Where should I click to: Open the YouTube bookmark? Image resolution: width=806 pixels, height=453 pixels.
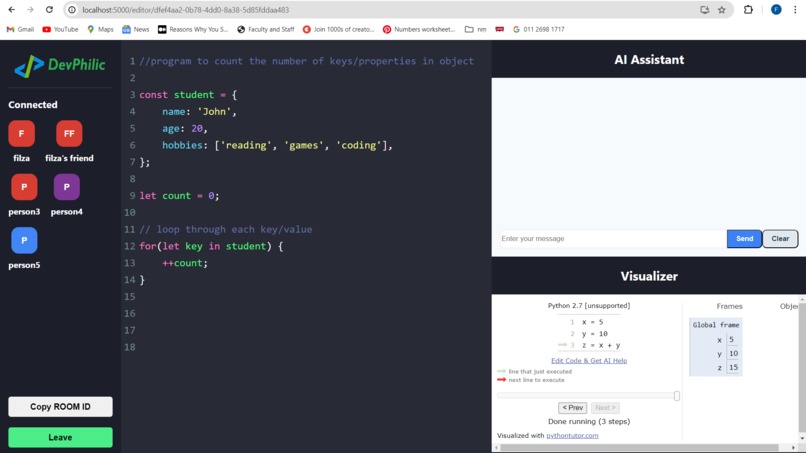(60, 29)
